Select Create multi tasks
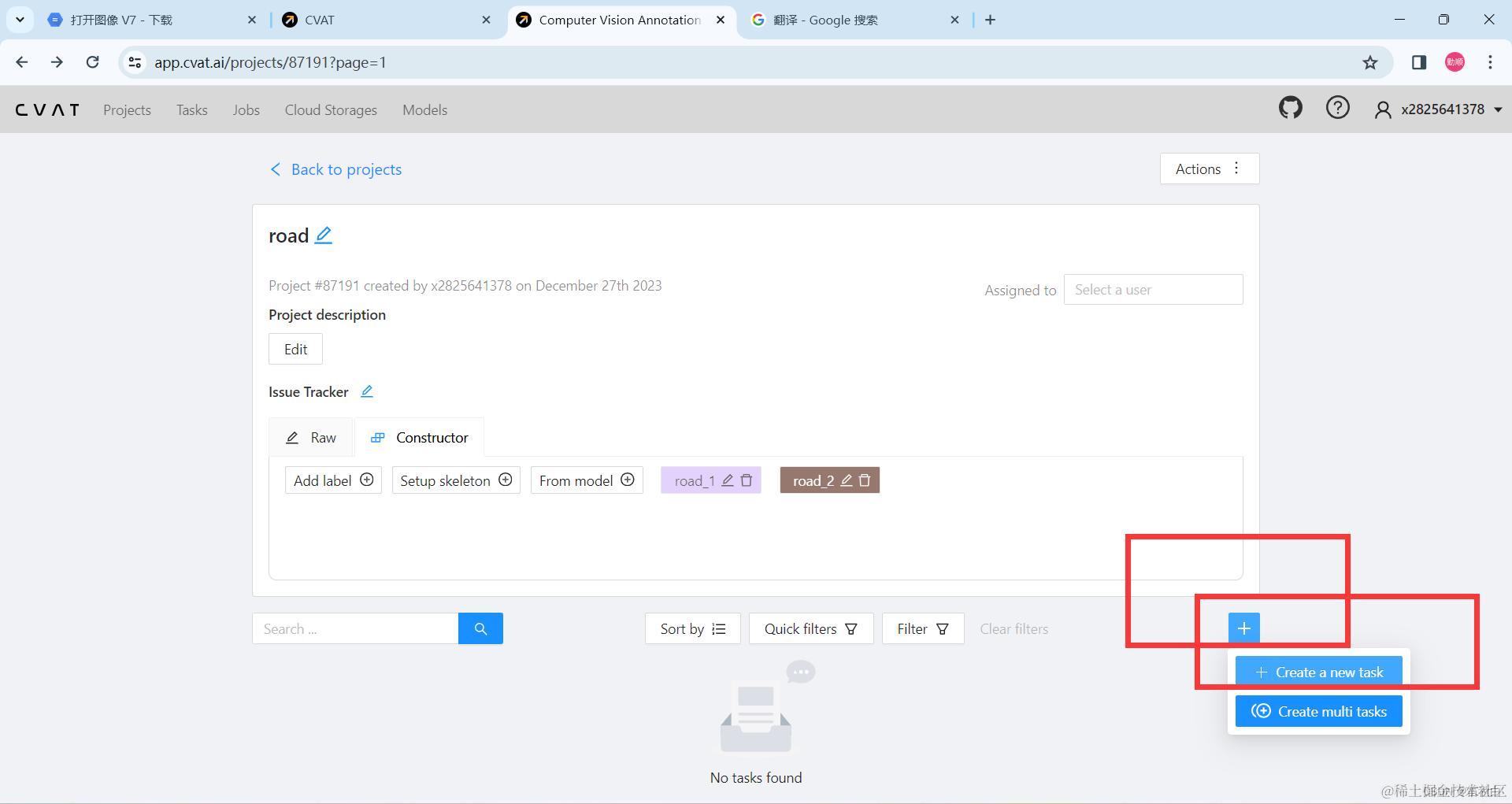This screenshot has width=1512, height=804. (1319, 711)
